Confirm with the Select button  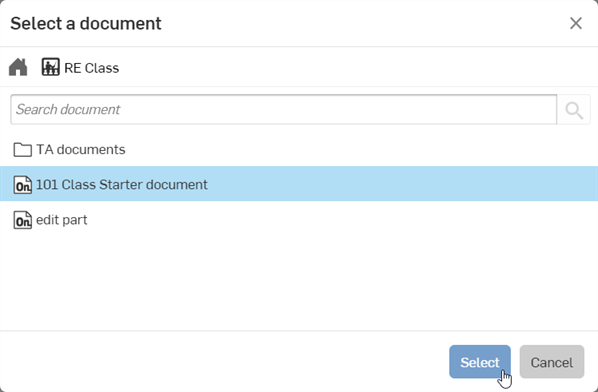[x=480, y=362]
